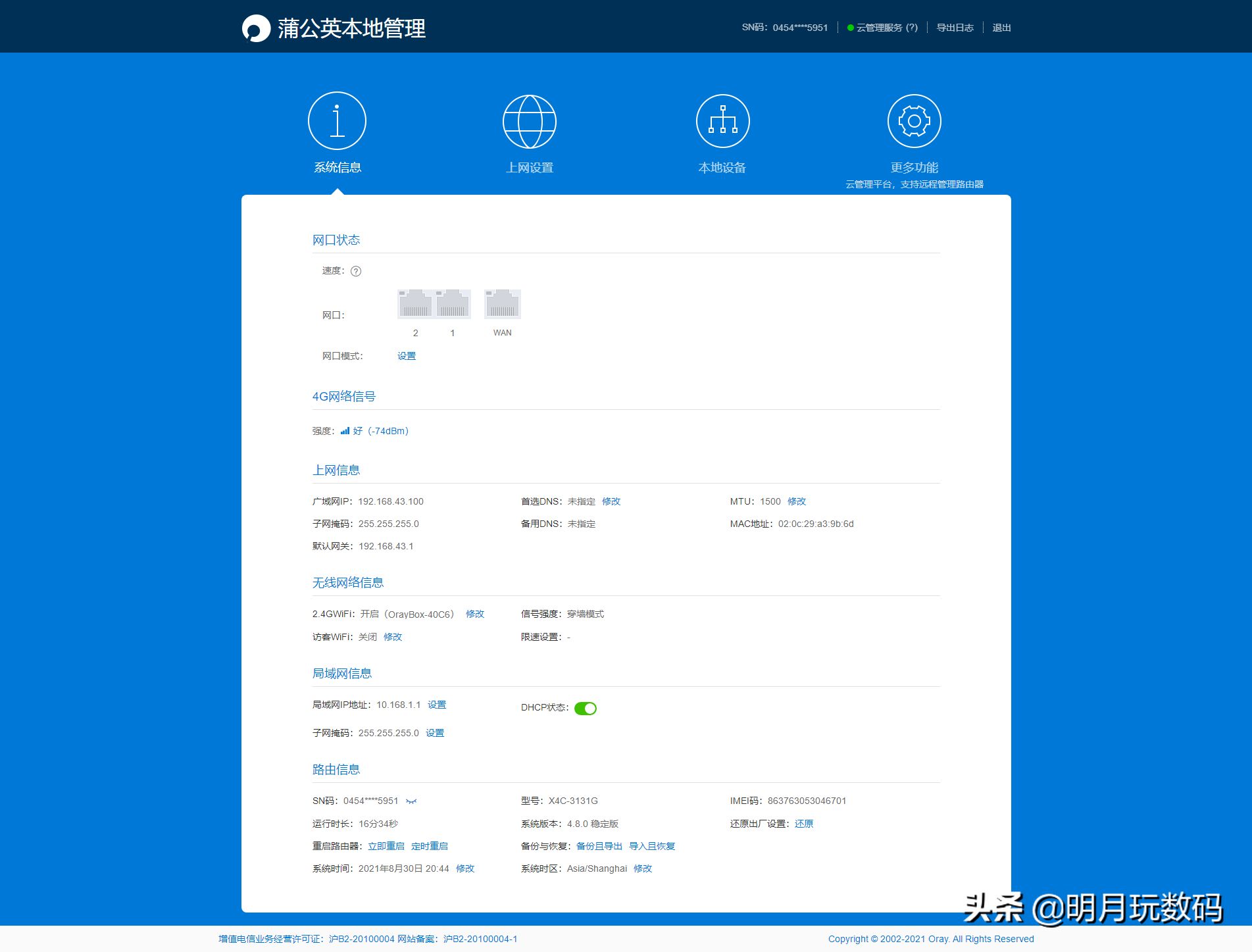Click the cloud management service status
Viewport: 1252px width, 952px height.
click(x=882, y=28)
